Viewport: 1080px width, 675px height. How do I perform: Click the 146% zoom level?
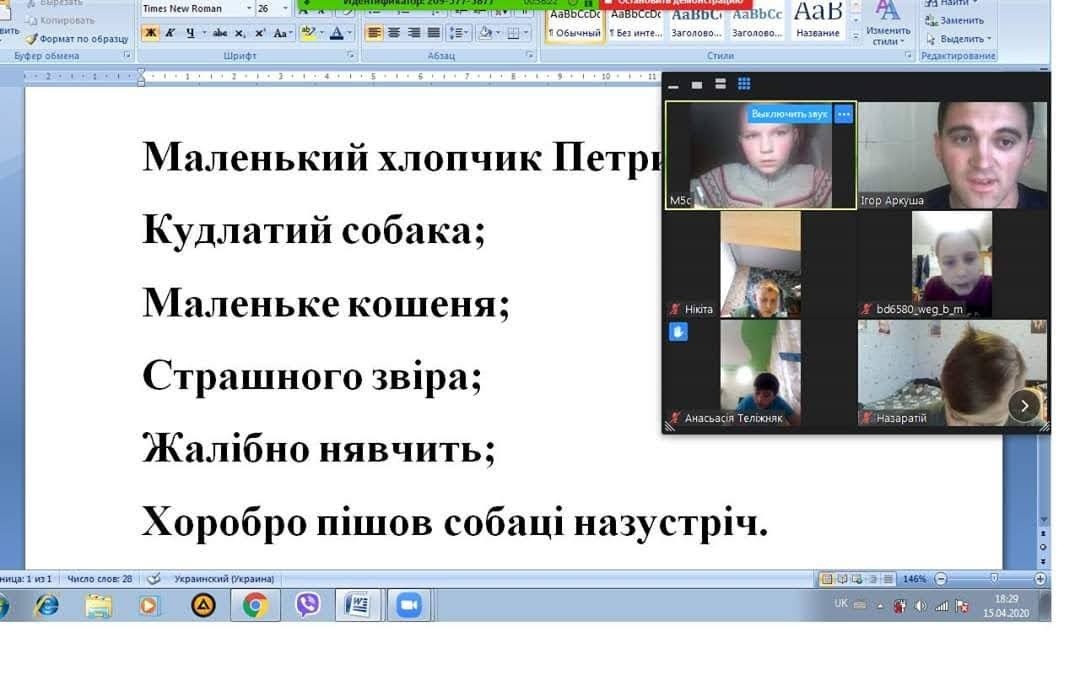click(x=914, y=579)
